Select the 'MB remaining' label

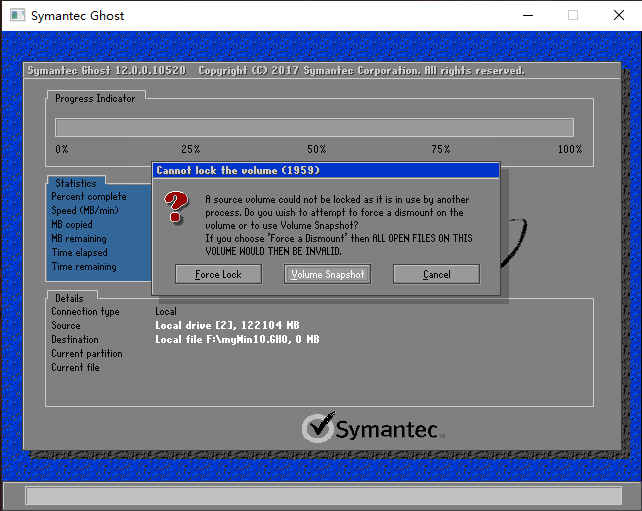79,238
